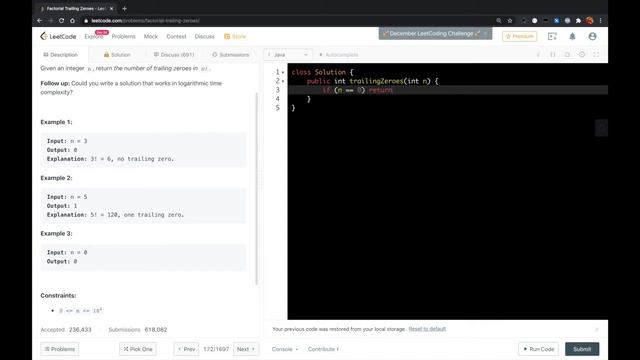Viewport: 640px width, 360px height.
Task: Go to Next problem
Action: (246, 349)
